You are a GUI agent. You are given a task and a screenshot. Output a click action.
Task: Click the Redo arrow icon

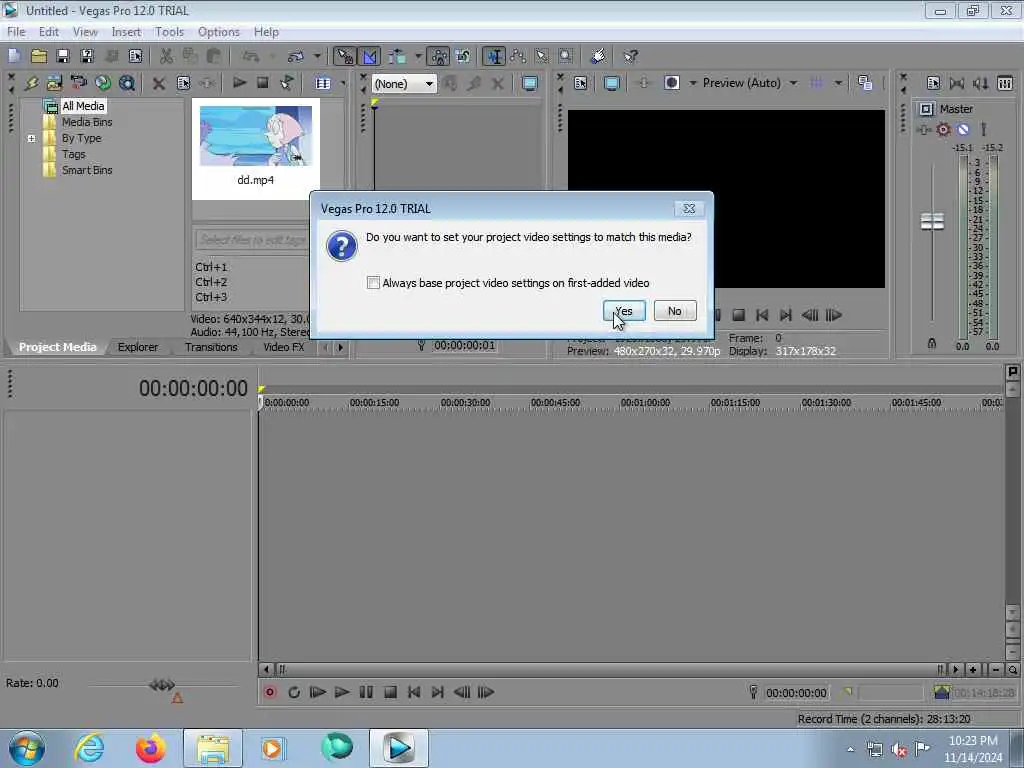(296, 57)
